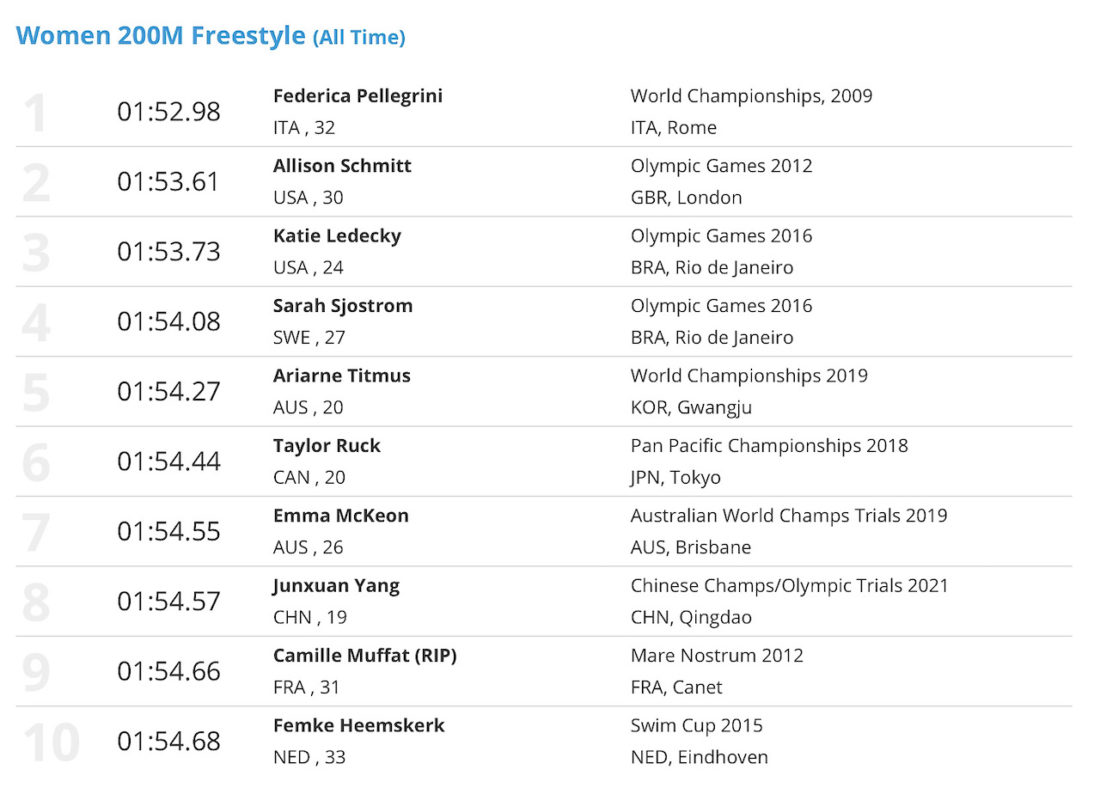Screen dimensions: 1100x788
Task: Open Ariarne Titmus's entry
Action: click(x=342, y=375)
